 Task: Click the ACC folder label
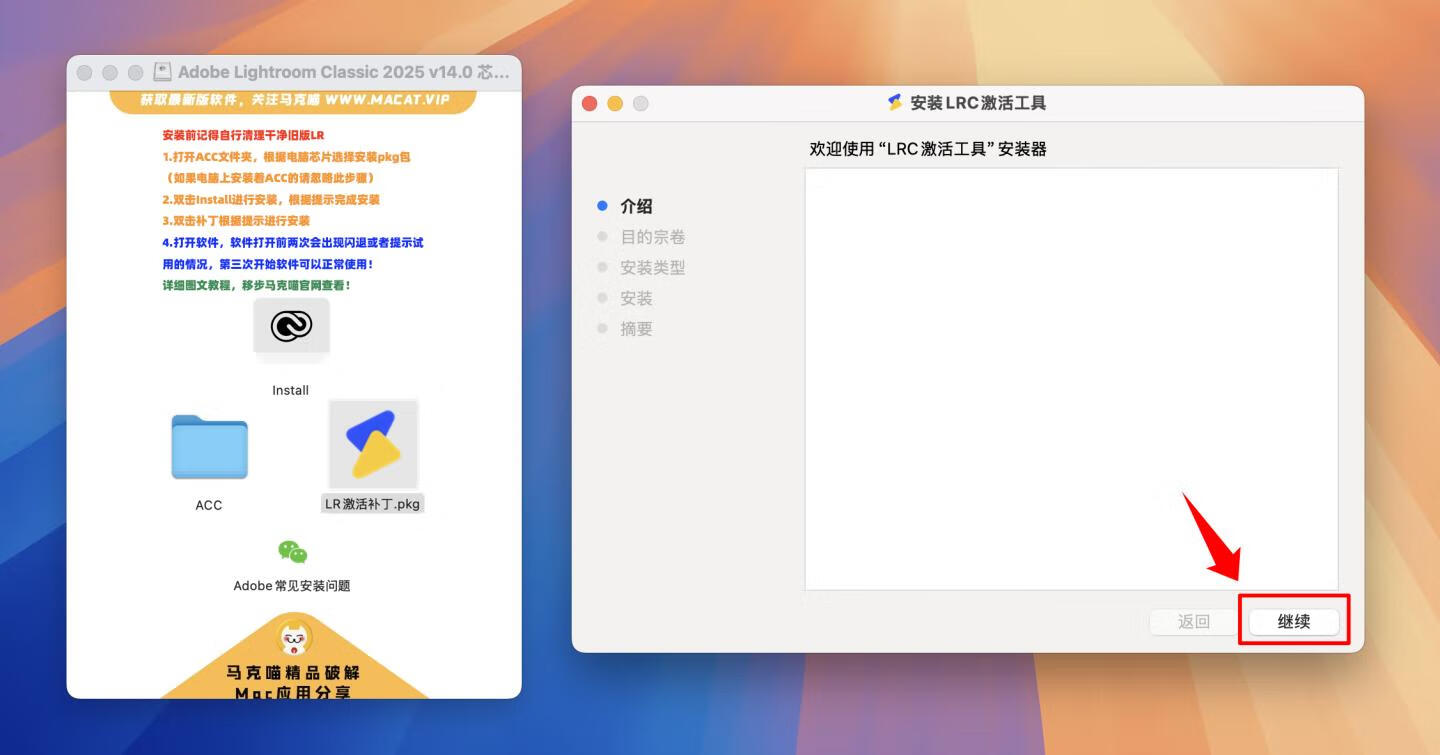tap(209, 505)
